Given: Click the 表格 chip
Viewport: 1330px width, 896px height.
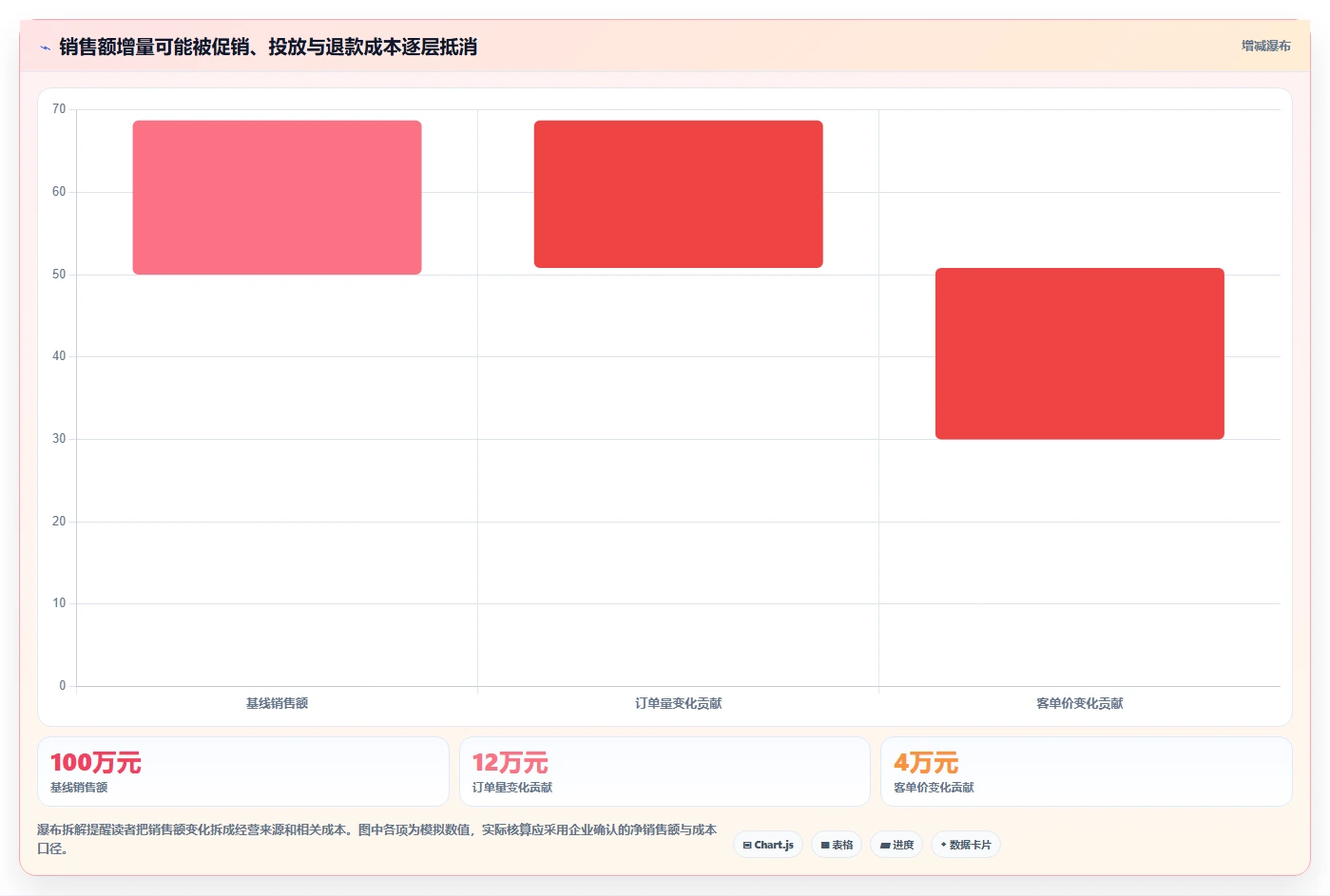Looking at the screenshot, I should click(837, 845).
